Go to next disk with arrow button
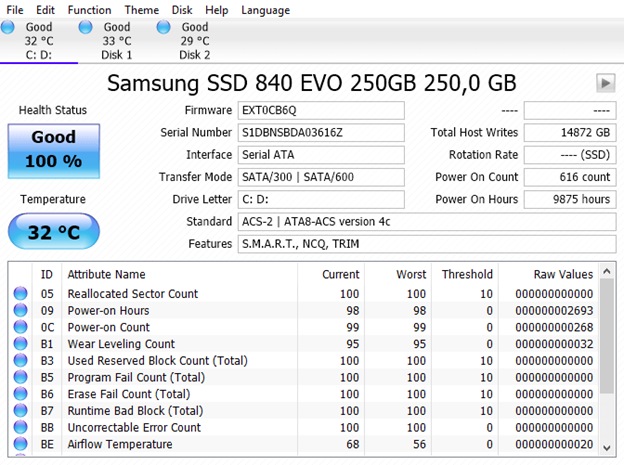Viewport: 624px width, 465px height. pos(605,83)
